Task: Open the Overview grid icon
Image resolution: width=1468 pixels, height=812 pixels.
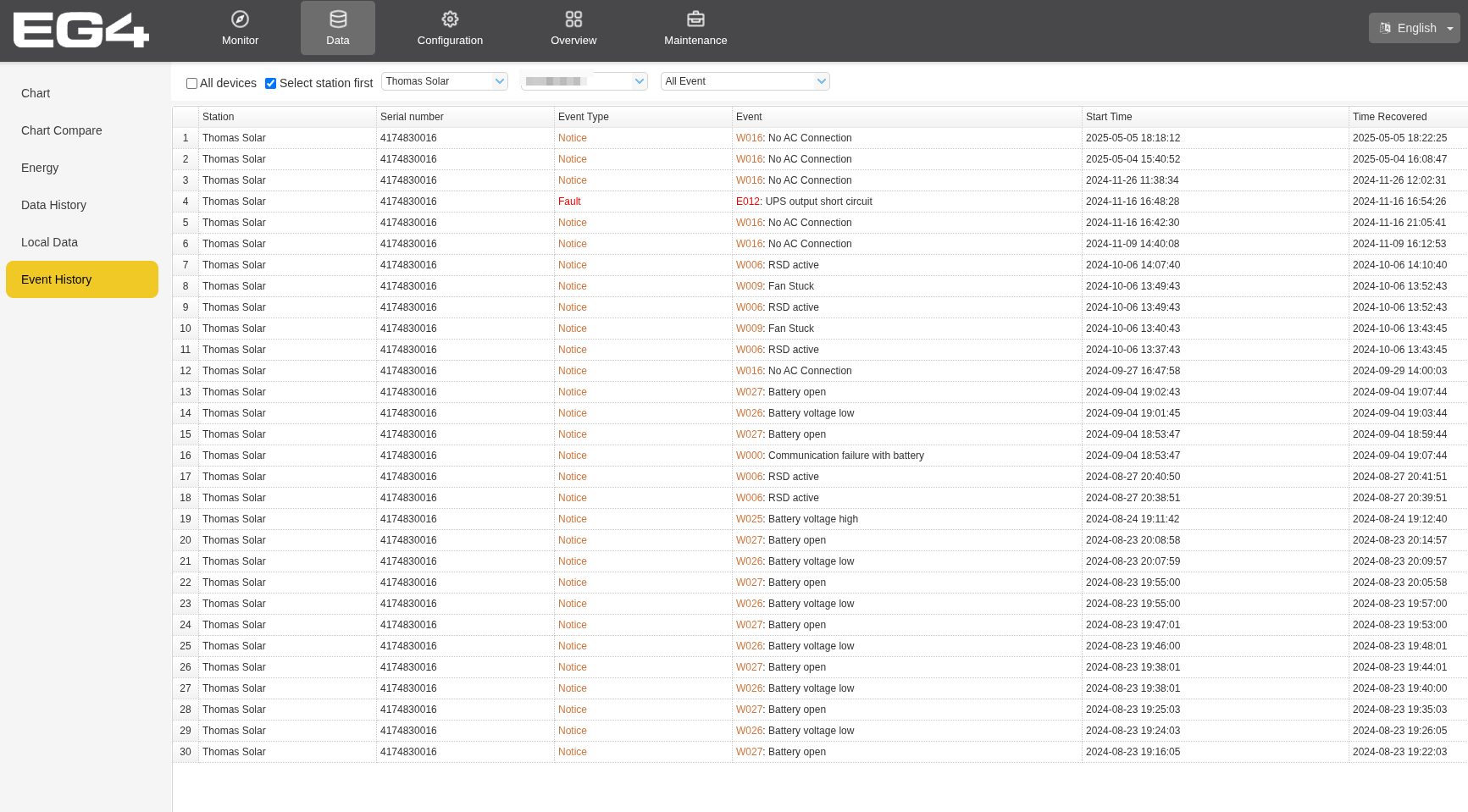Action: tap(573, 19)
